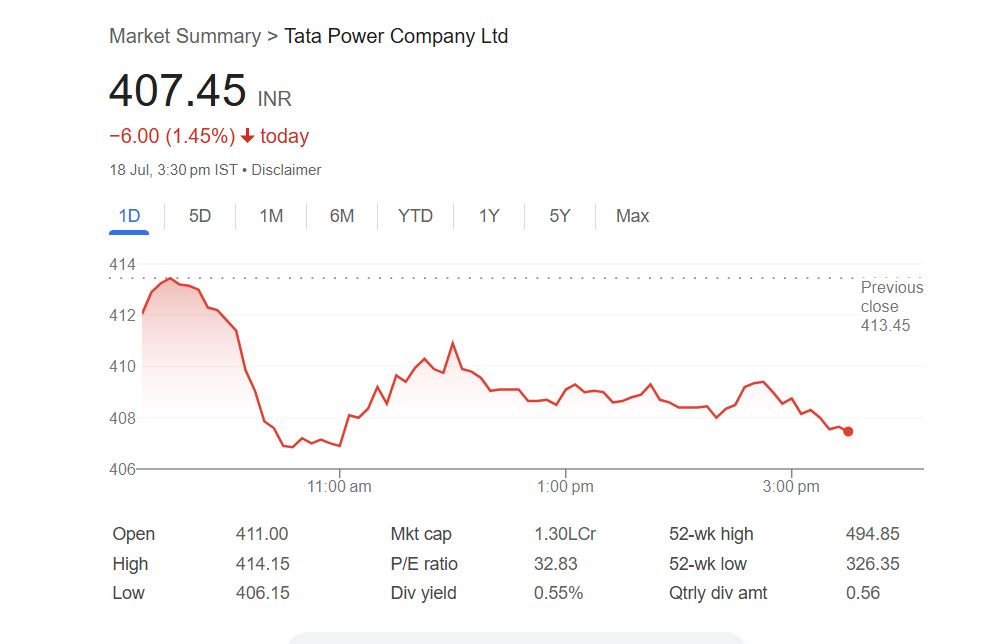The image size is (986, 644).
Task: Click the Tata Power Company Ltd title
Action: click(x=396, y=36)
